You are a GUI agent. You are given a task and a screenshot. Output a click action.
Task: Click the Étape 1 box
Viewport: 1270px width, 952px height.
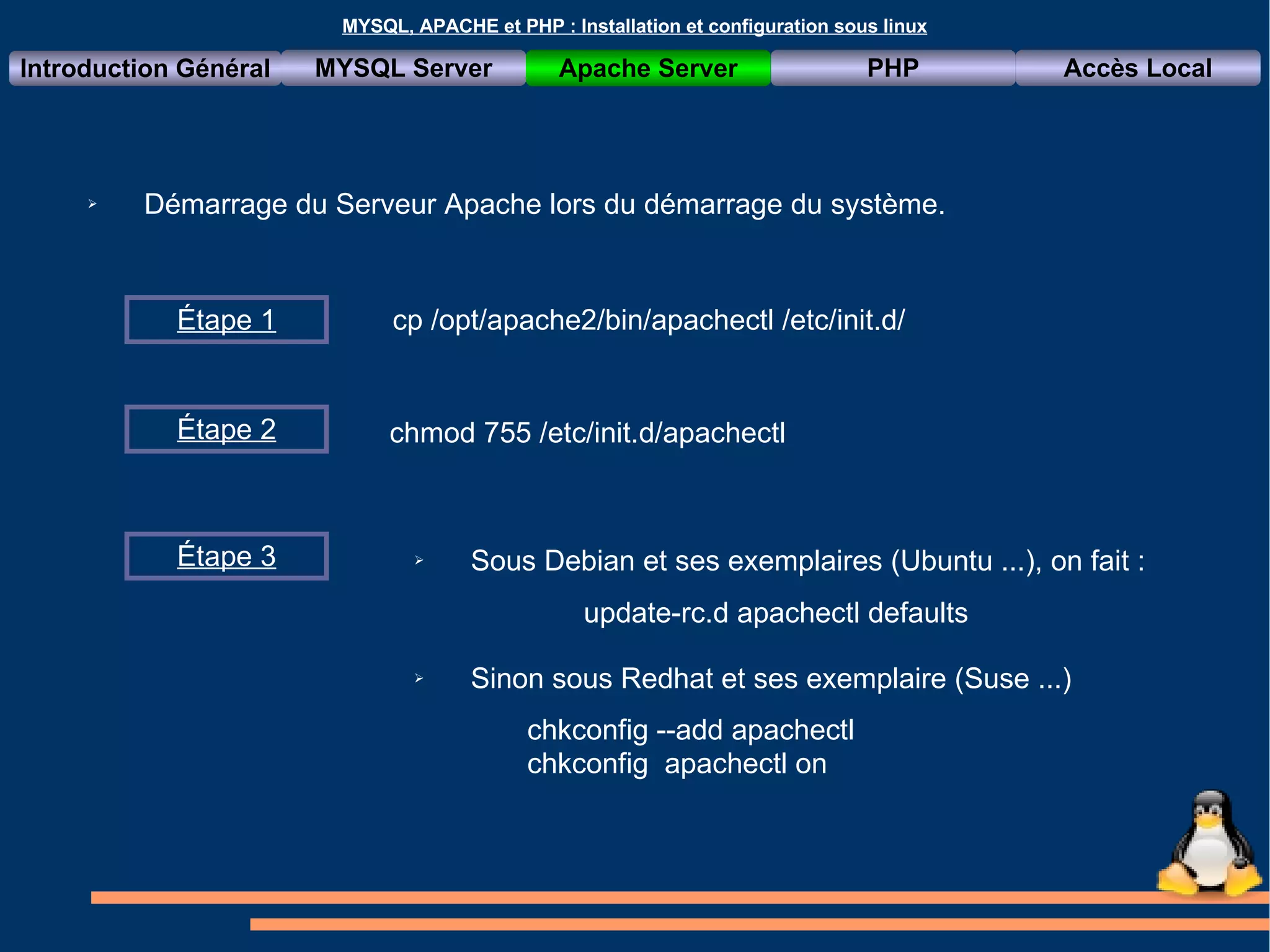click(x=226, y=320)
